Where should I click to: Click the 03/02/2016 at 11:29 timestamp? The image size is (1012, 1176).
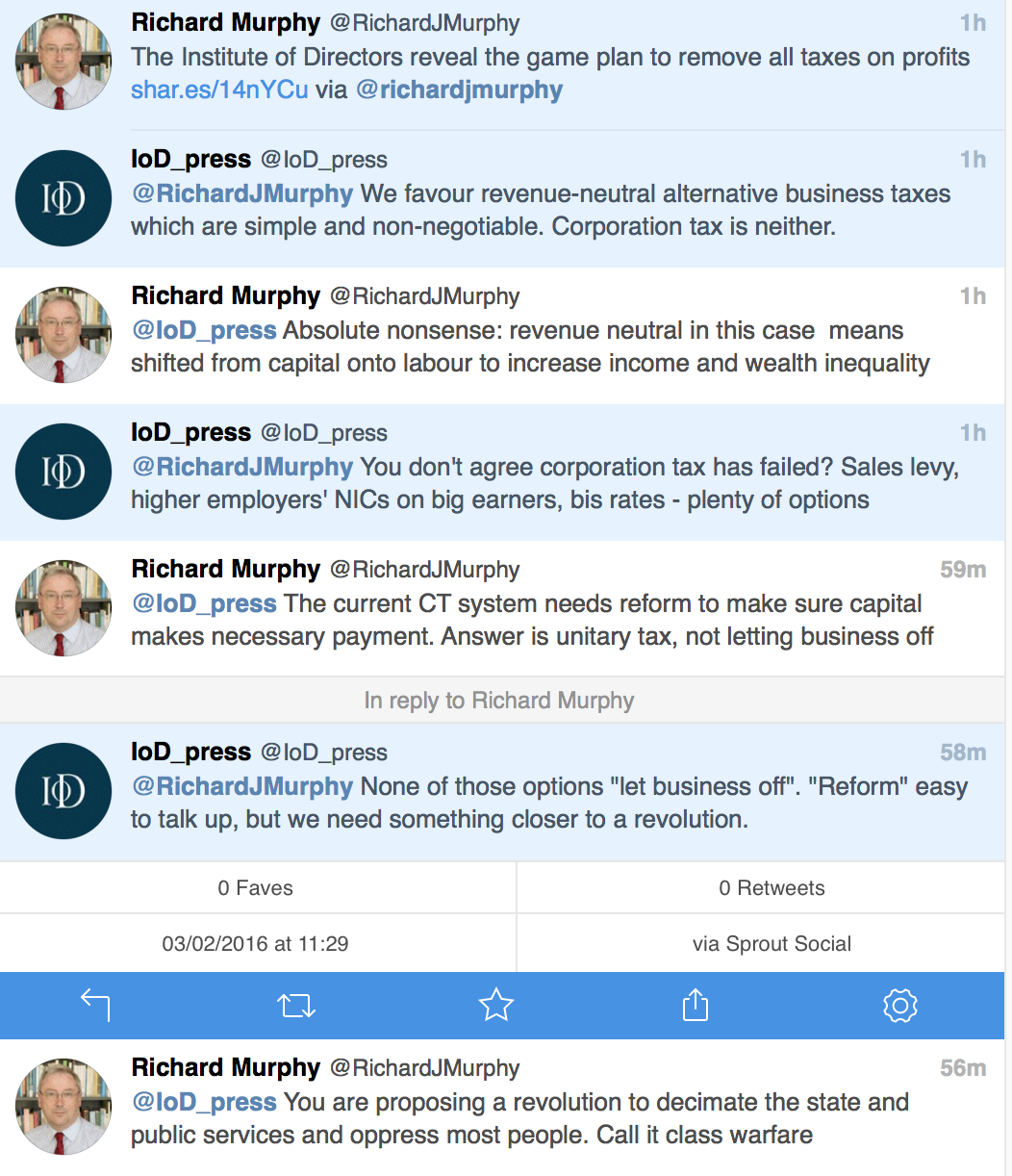pos(256,944)
